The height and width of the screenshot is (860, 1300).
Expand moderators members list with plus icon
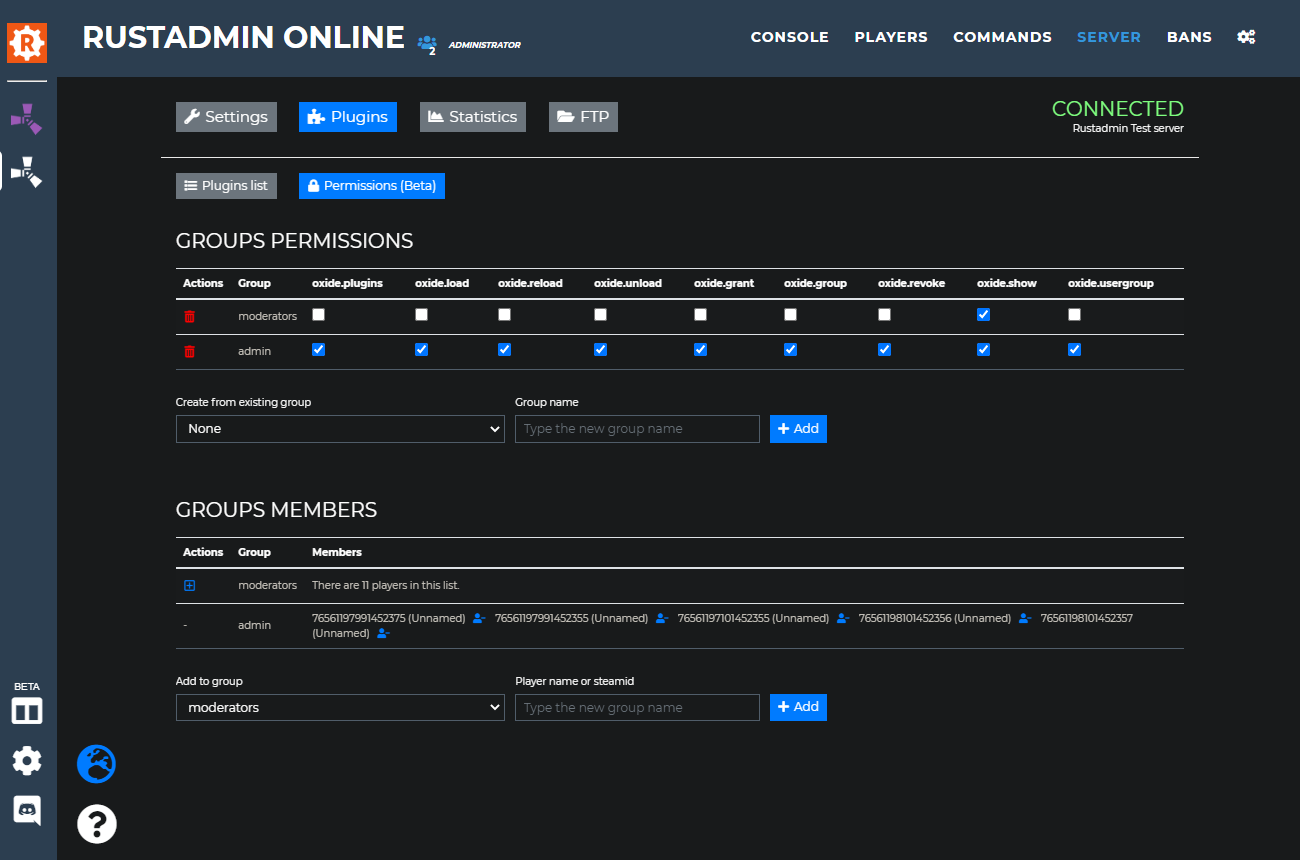(189, 585)
